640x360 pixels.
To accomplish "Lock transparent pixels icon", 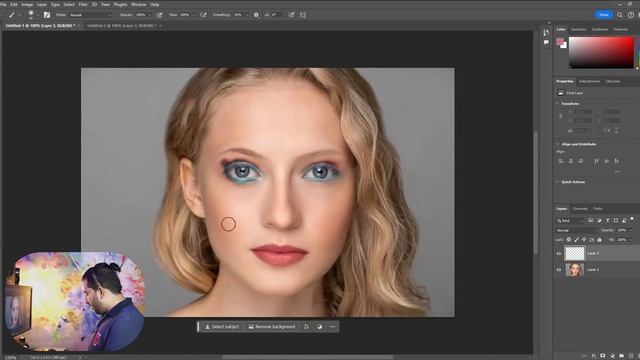I will tap(569, 240).
